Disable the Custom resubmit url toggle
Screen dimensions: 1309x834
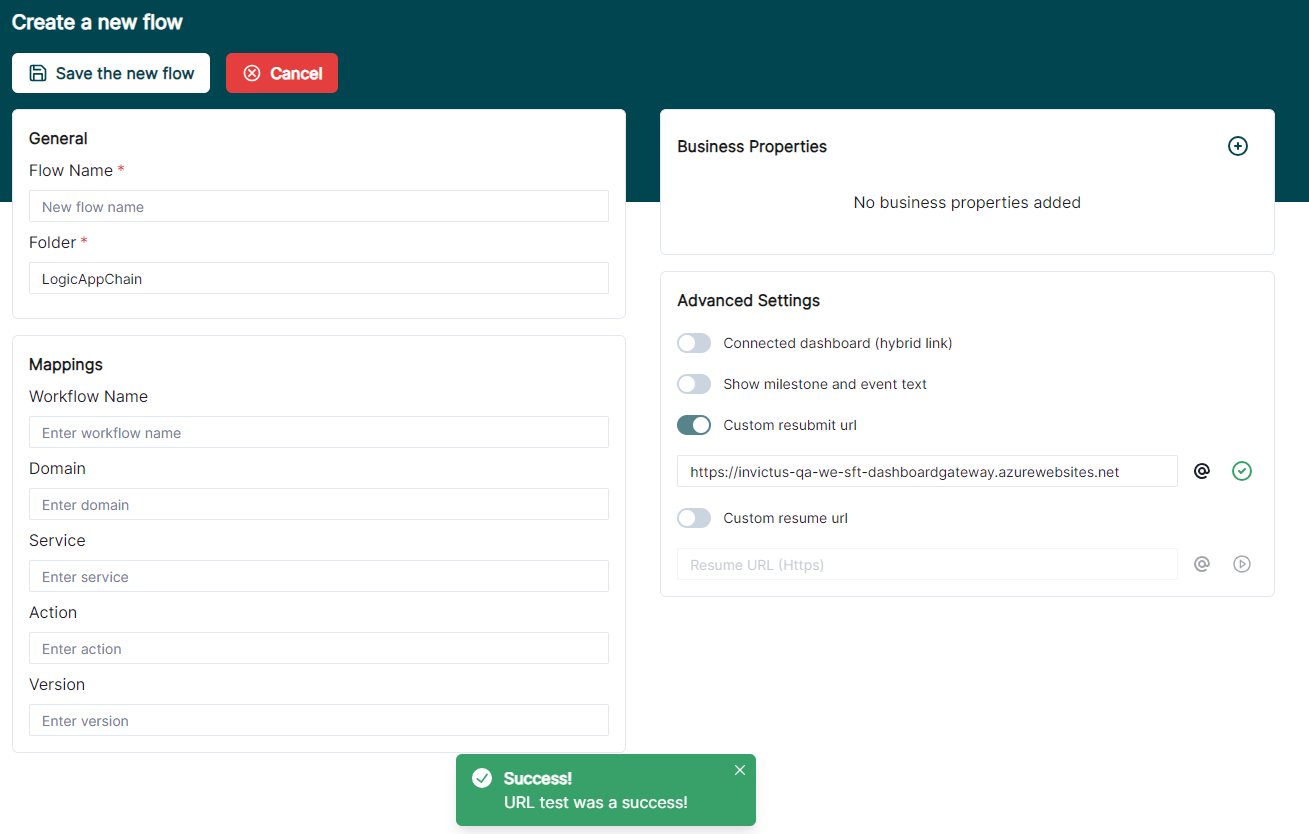point(694,425)
